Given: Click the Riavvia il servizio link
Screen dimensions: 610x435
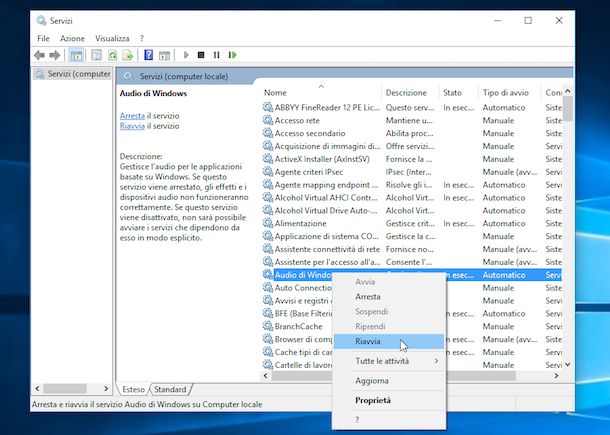Looking at the screenshot, I should click(132, 126).
